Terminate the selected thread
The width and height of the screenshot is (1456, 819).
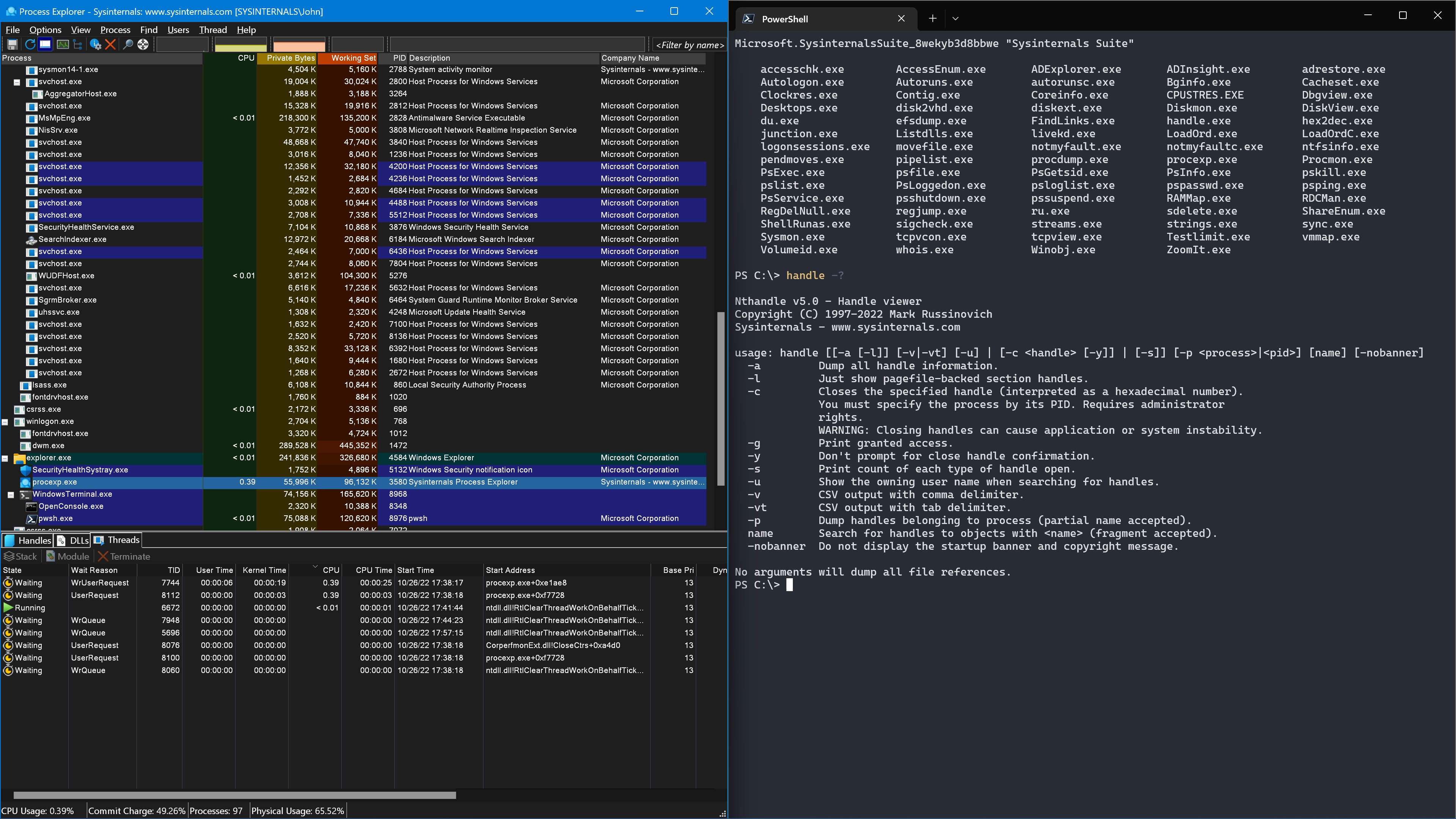click(x=124, y=556)
